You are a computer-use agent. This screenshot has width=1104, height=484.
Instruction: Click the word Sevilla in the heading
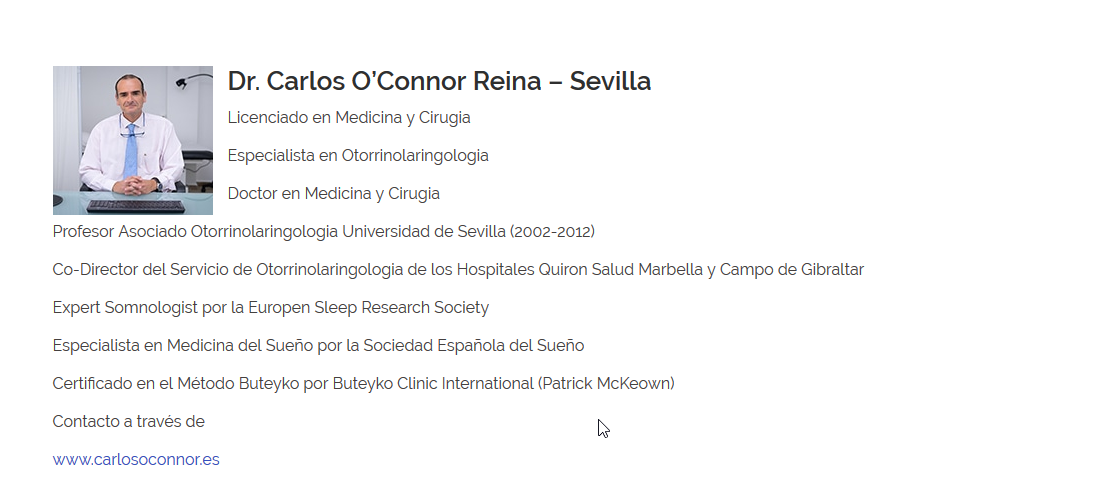click(x=610, y=81)
